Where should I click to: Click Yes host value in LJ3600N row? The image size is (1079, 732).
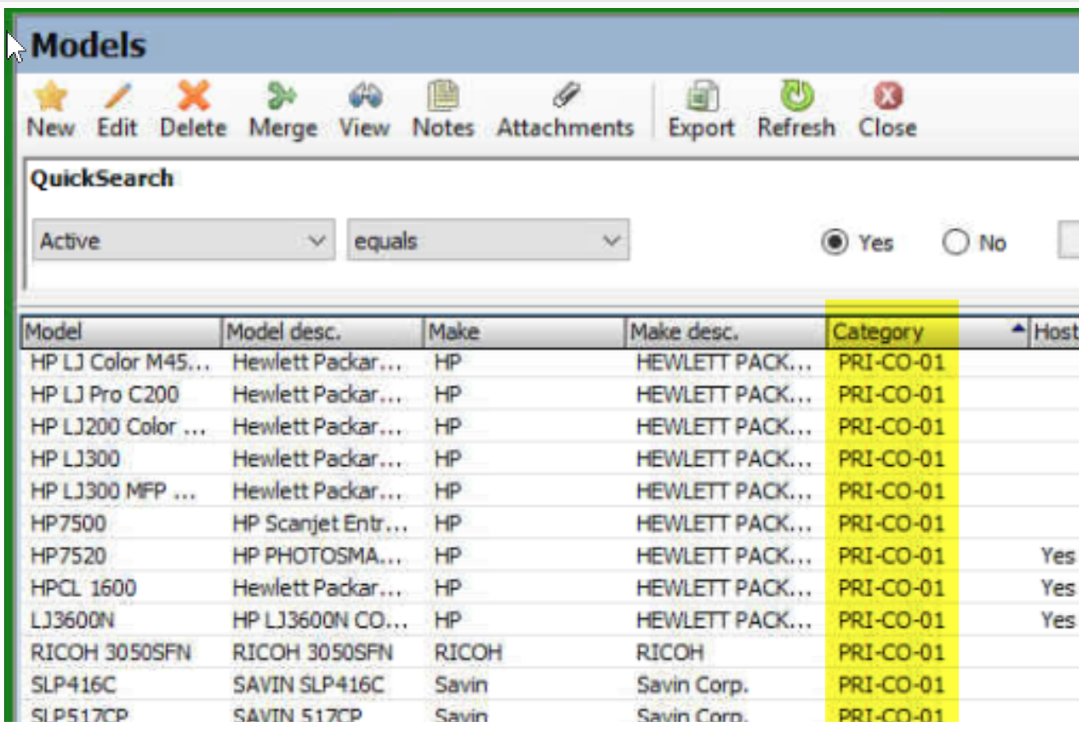tap(1058, 621)
